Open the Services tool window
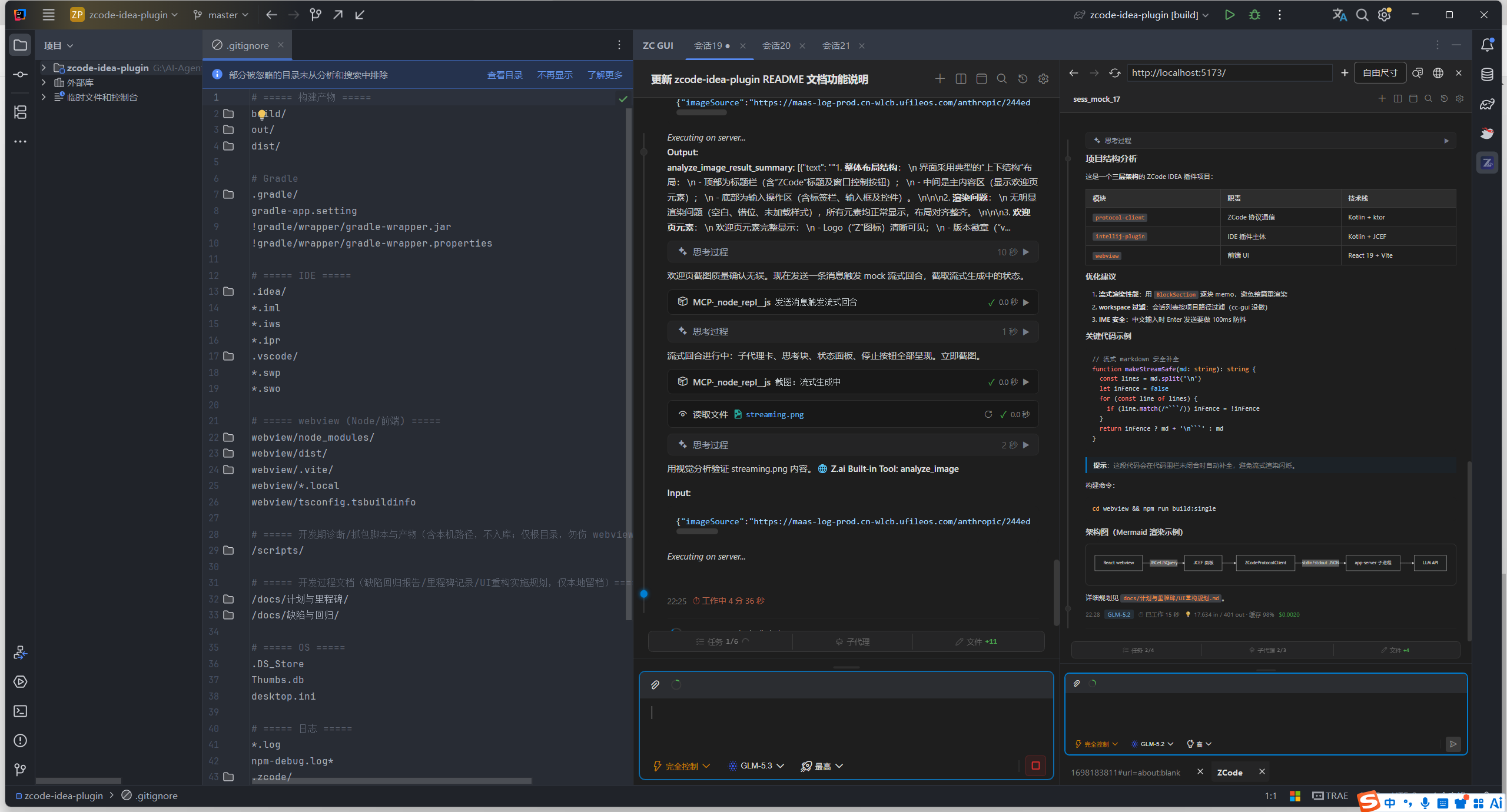The height and width of the screenshot is (812, 1507). (21, 682)
